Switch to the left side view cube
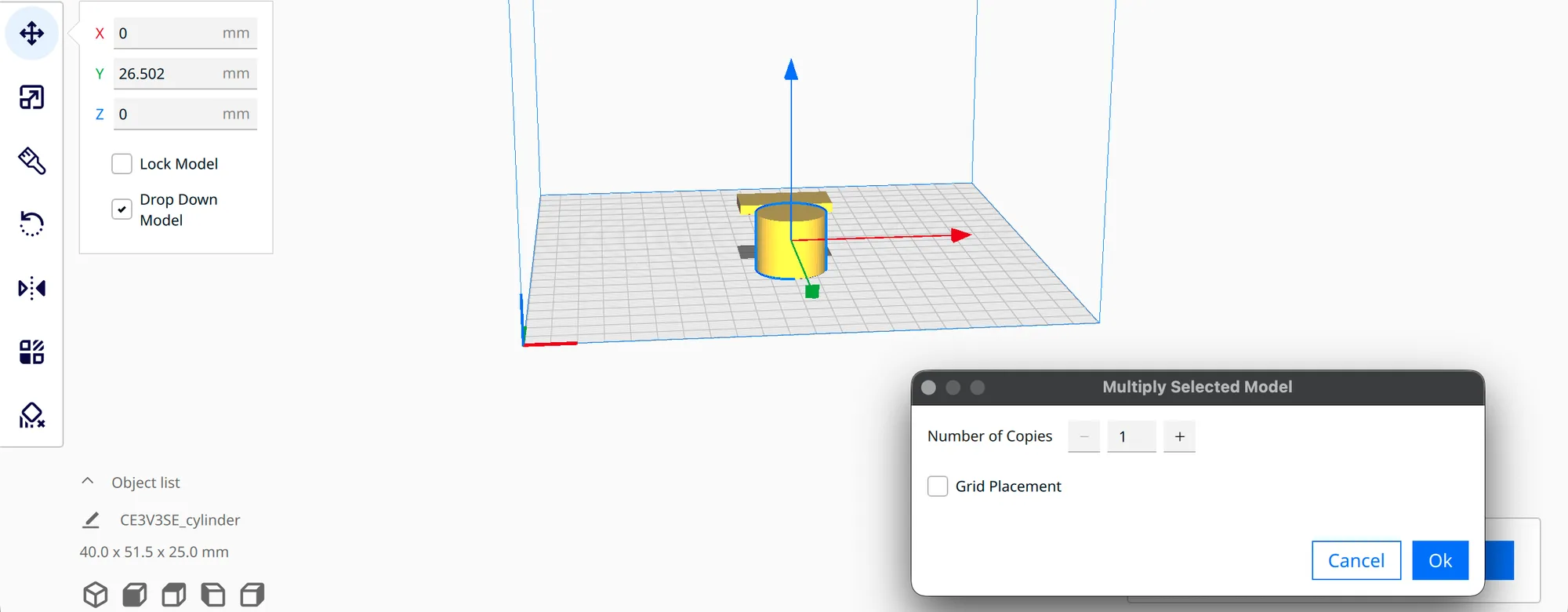The height and width of the screenshot is (612, 1568). pyautogui.click(x=213, y=595)
